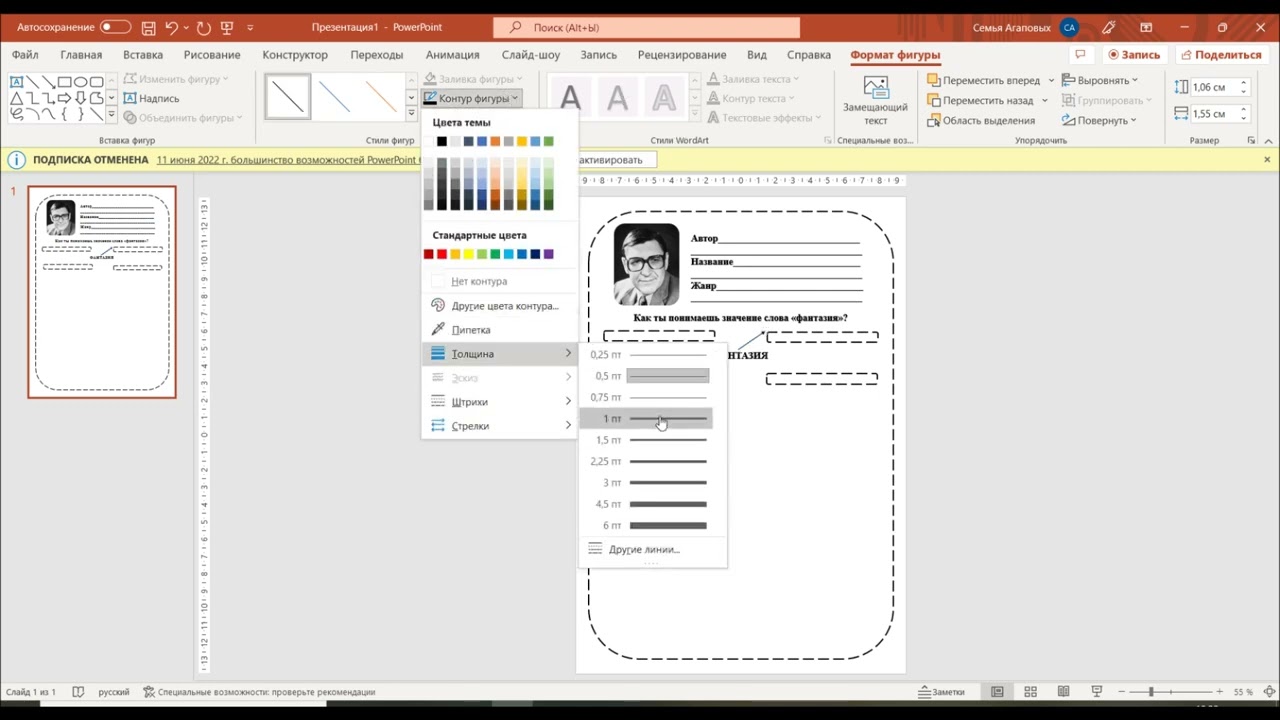
Task: Click the Save icon in title bar
Action: 148,27
